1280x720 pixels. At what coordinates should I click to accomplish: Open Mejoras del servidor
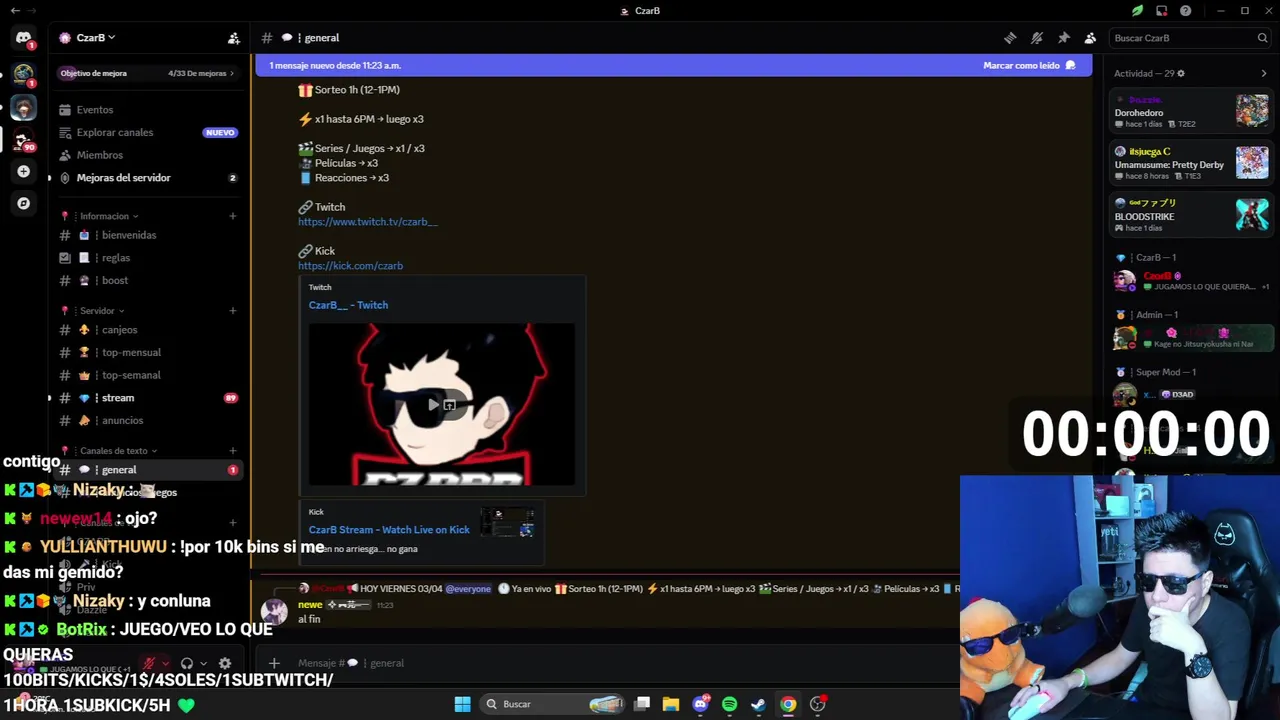click(x=148, y=178)
